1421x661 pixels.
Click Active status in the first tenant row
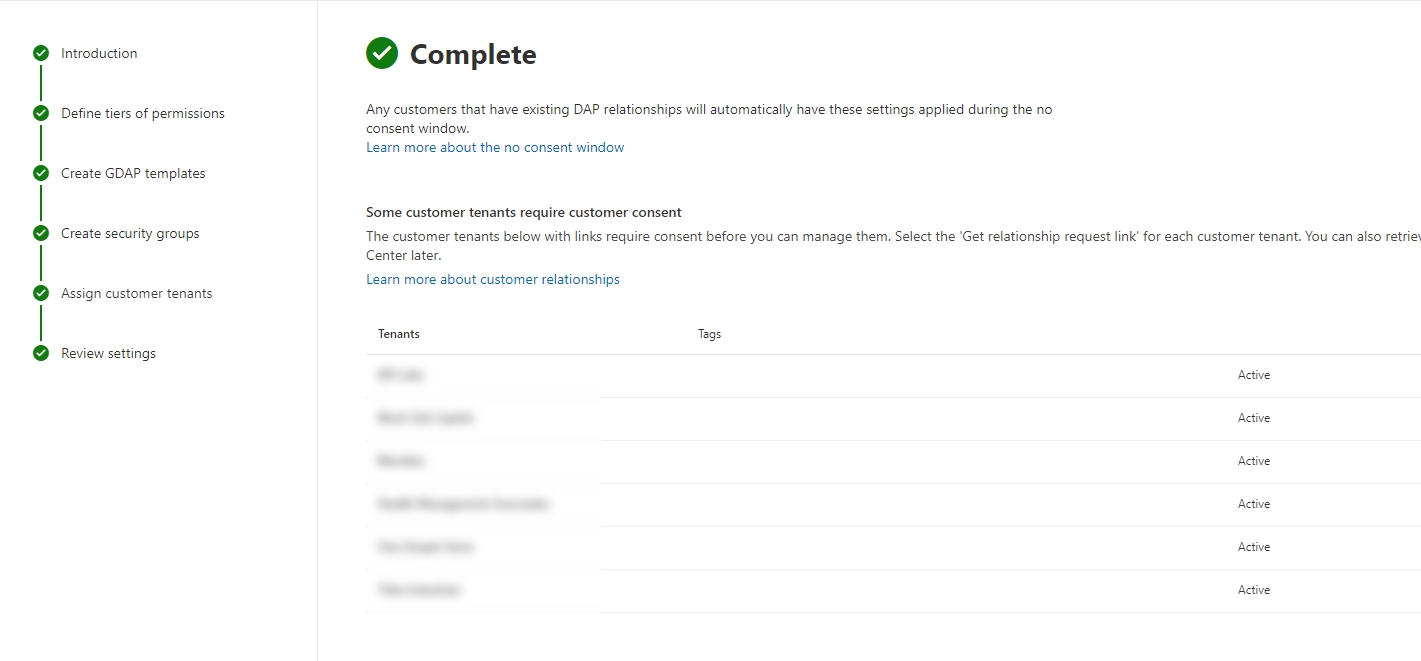[x=1254, y=375]
